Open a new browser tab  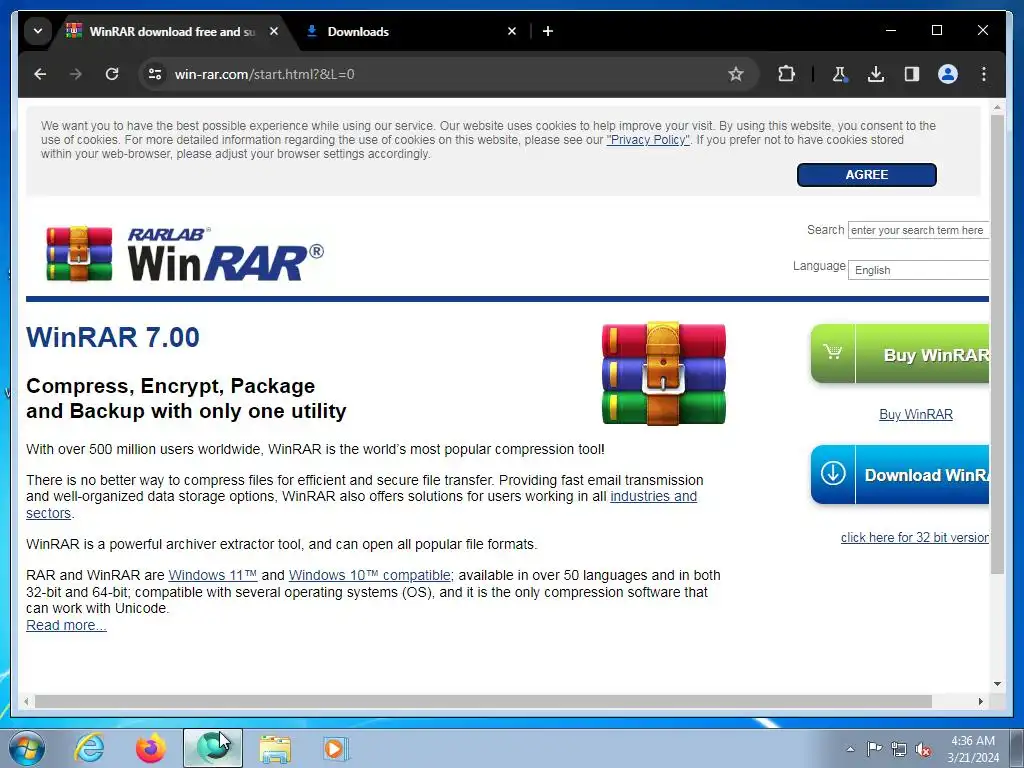548,31
